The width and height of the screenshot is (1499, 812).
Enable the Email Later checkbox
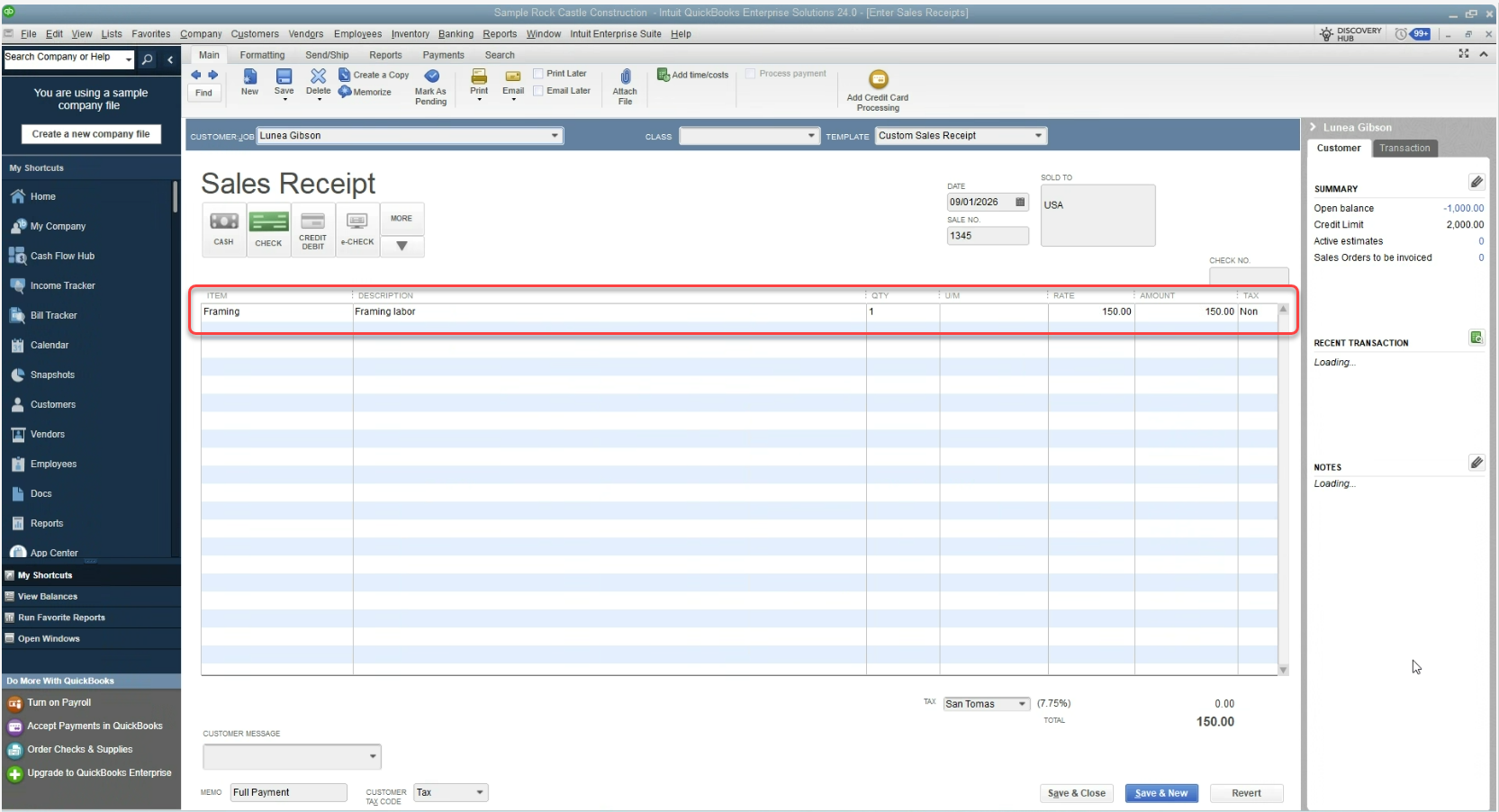538,91
